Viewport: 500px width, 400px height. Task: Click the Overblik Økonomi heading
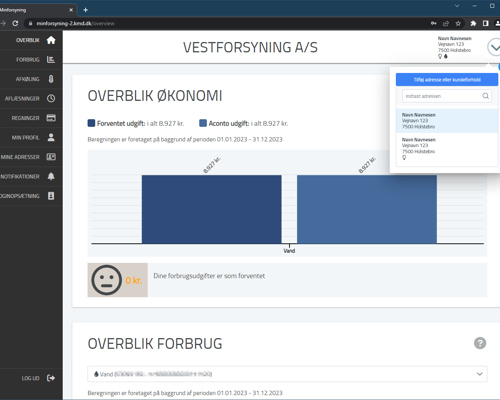pos(155,96)
